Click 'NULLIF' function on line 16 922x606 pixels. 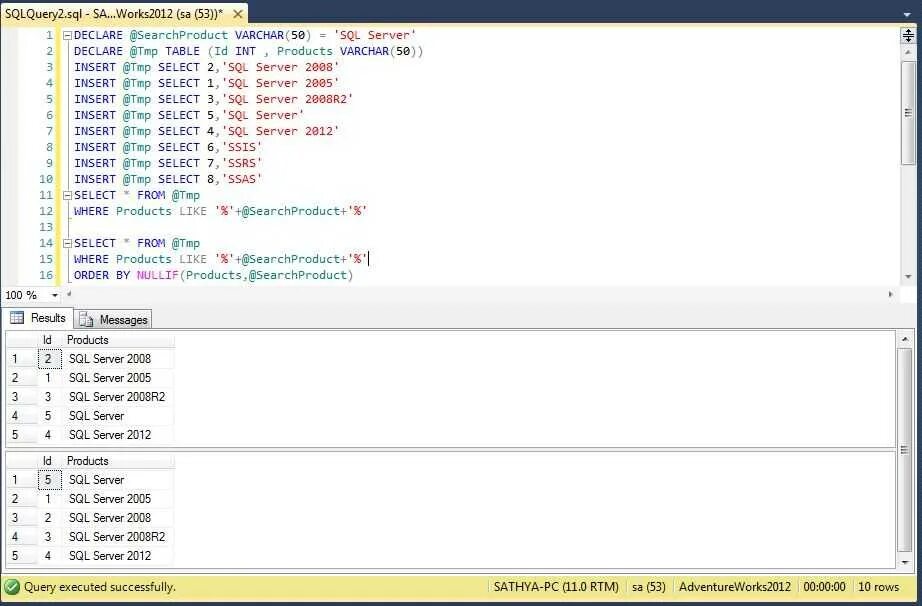(158, 275)
